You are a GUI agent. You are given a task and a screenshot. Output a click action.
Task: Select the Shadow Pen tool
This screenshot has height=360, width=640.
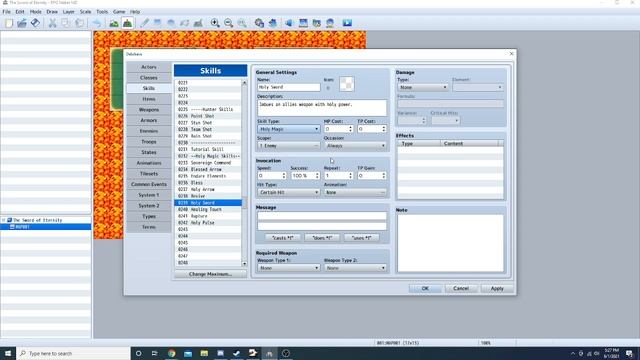pyautogui.click(x=198, y=23)
